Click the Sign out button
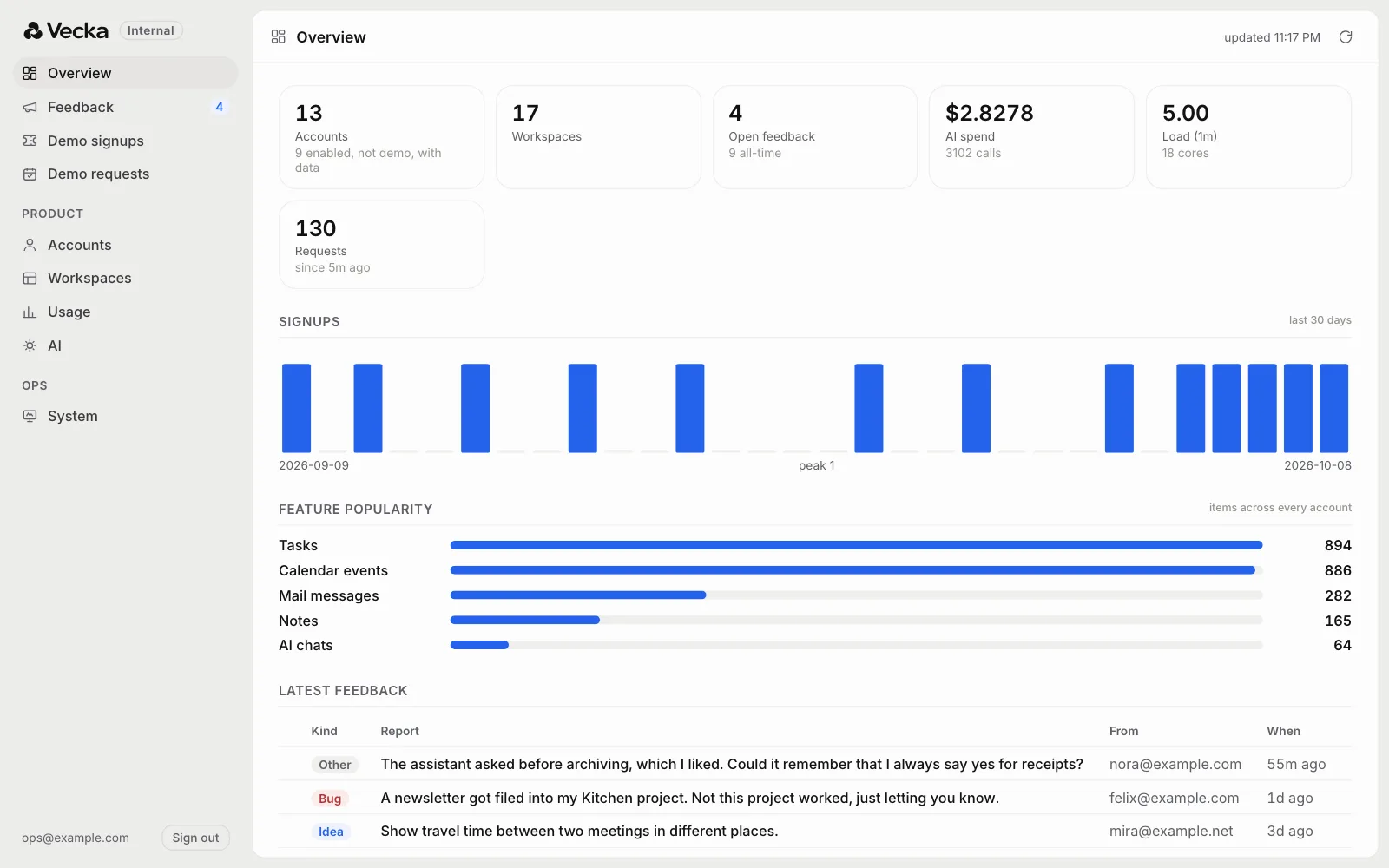Screen dimensions: 1389x868 [195, 838]
